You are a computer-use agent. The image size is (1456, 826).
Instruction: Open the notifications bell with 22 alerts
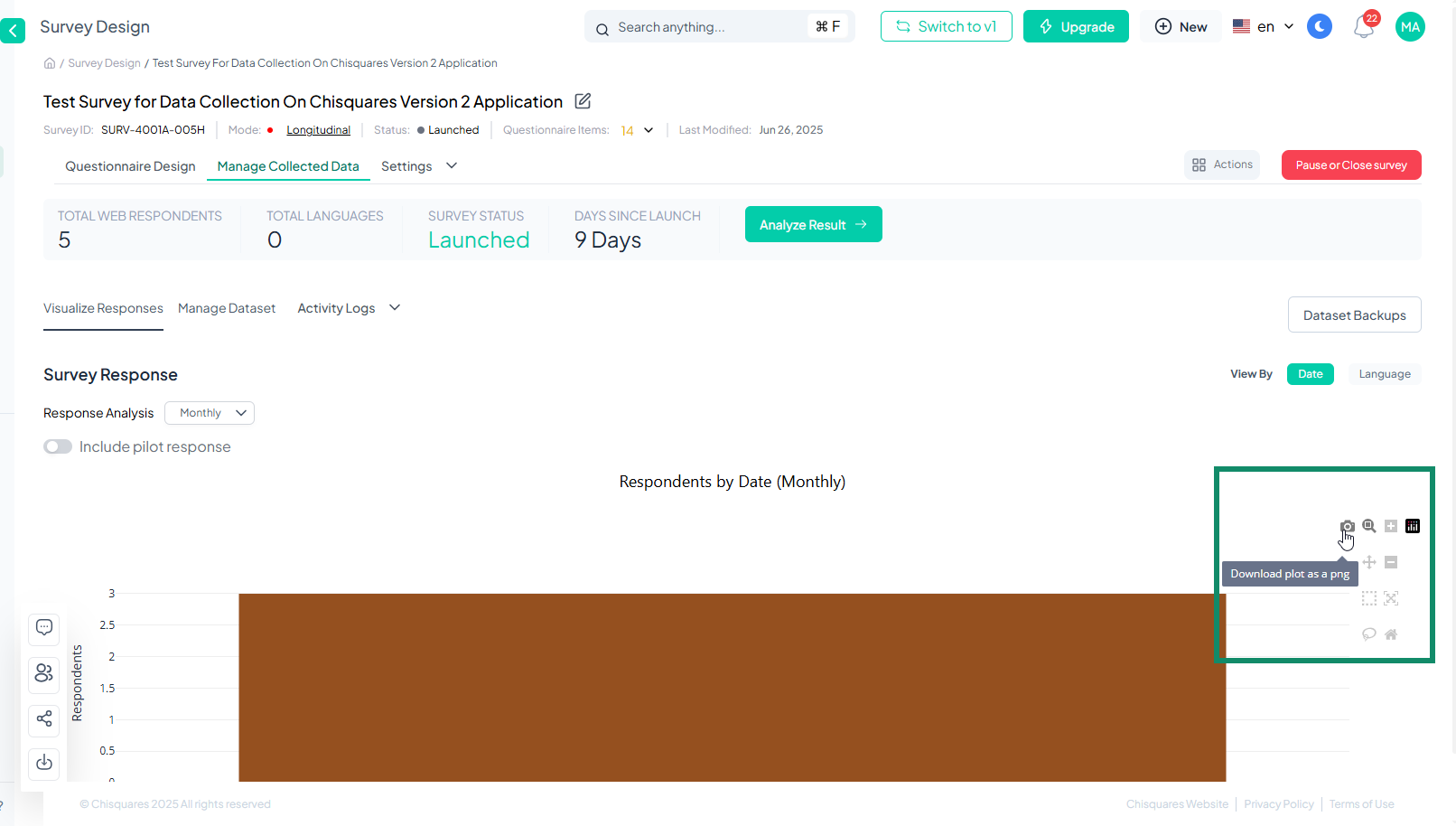(1364, 26)
